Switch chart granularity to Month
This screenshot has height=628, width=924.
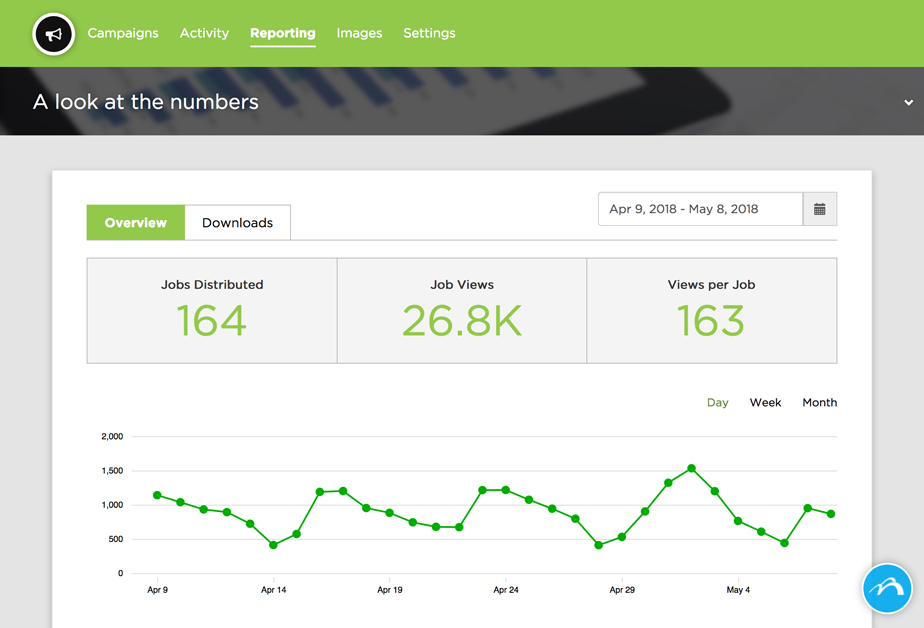[819, 402]
